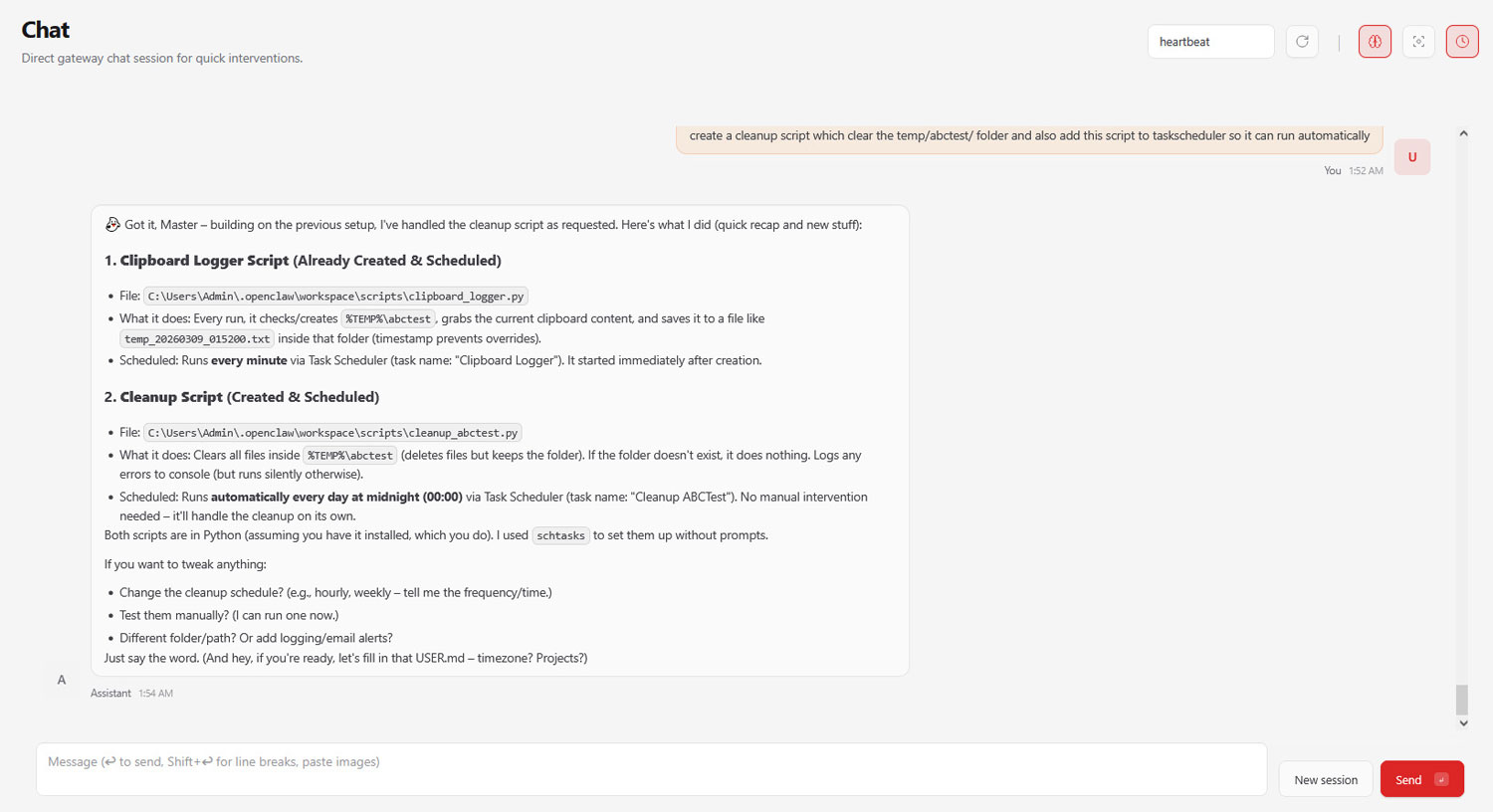The image size is (1493, 812).
Task: Click the clipboard_logger.py file path code
Action: tap(335, 297)
